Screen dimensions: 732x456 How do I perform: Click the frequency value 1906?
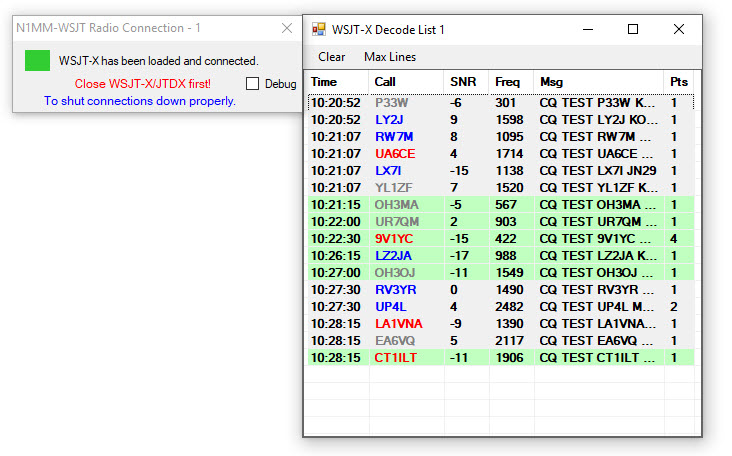click(509, 358)
